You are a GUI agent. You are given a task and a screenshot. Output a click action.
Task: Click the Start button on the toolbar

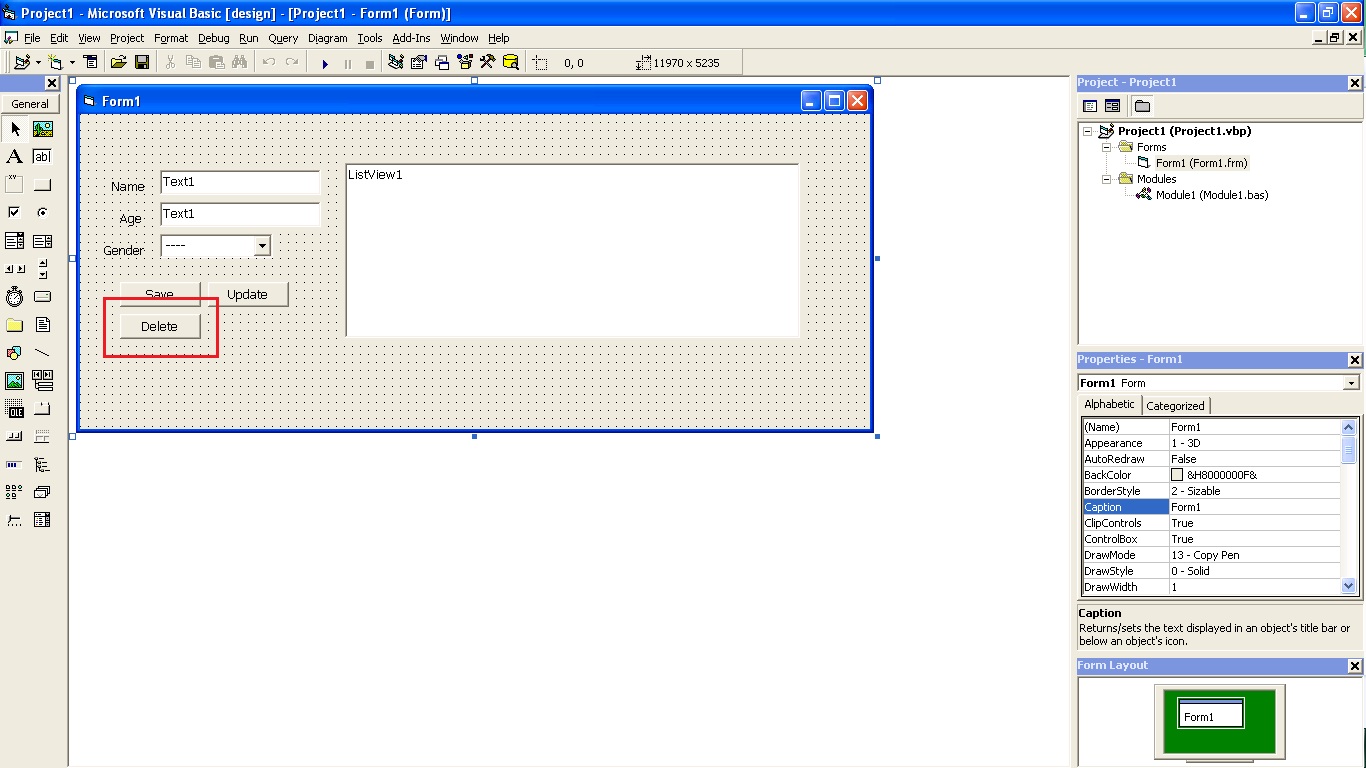pyautogui.click(x=325, y=62)
